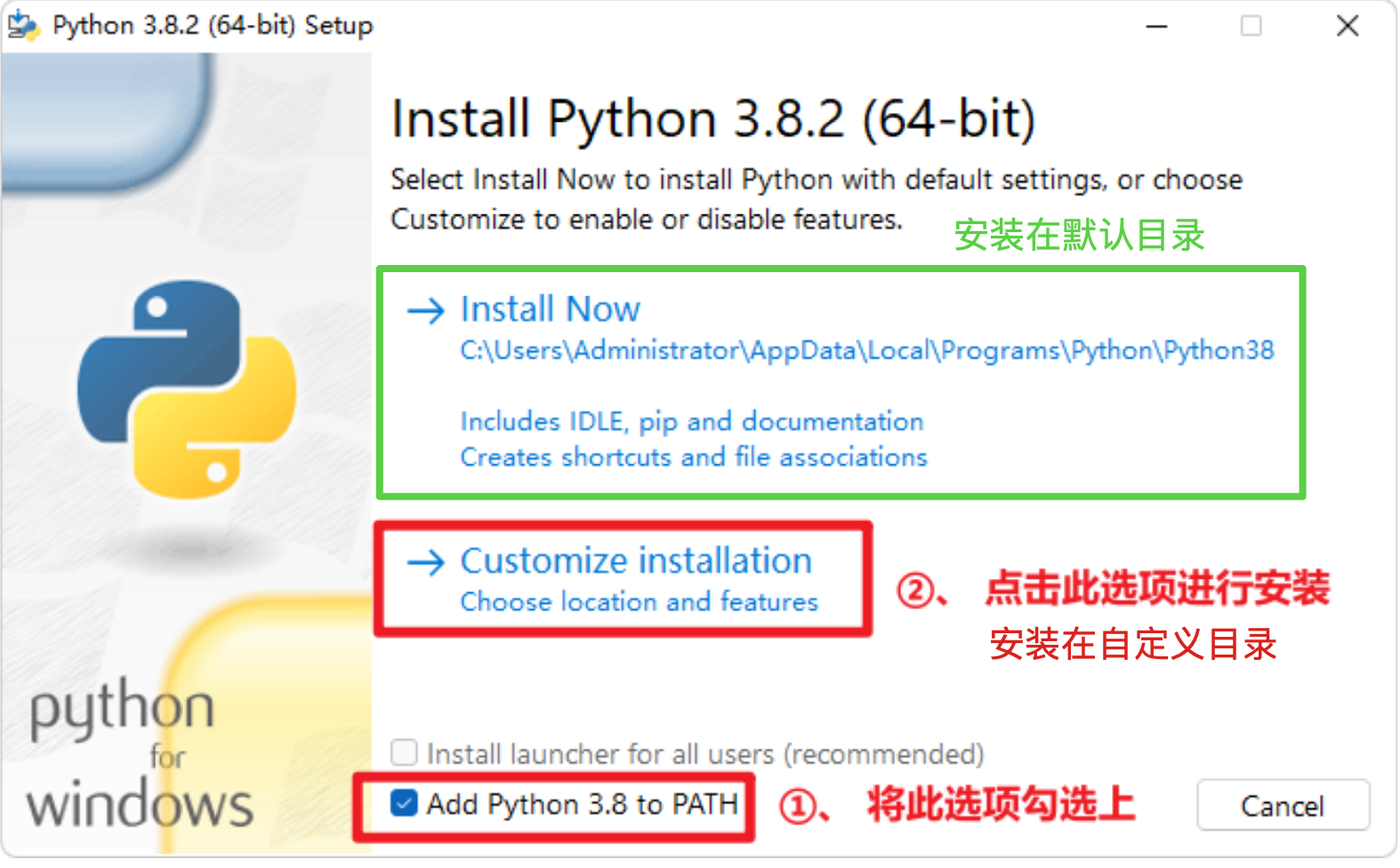Close the Python 3.8.2 Setup window

(x=1347, y=27)
